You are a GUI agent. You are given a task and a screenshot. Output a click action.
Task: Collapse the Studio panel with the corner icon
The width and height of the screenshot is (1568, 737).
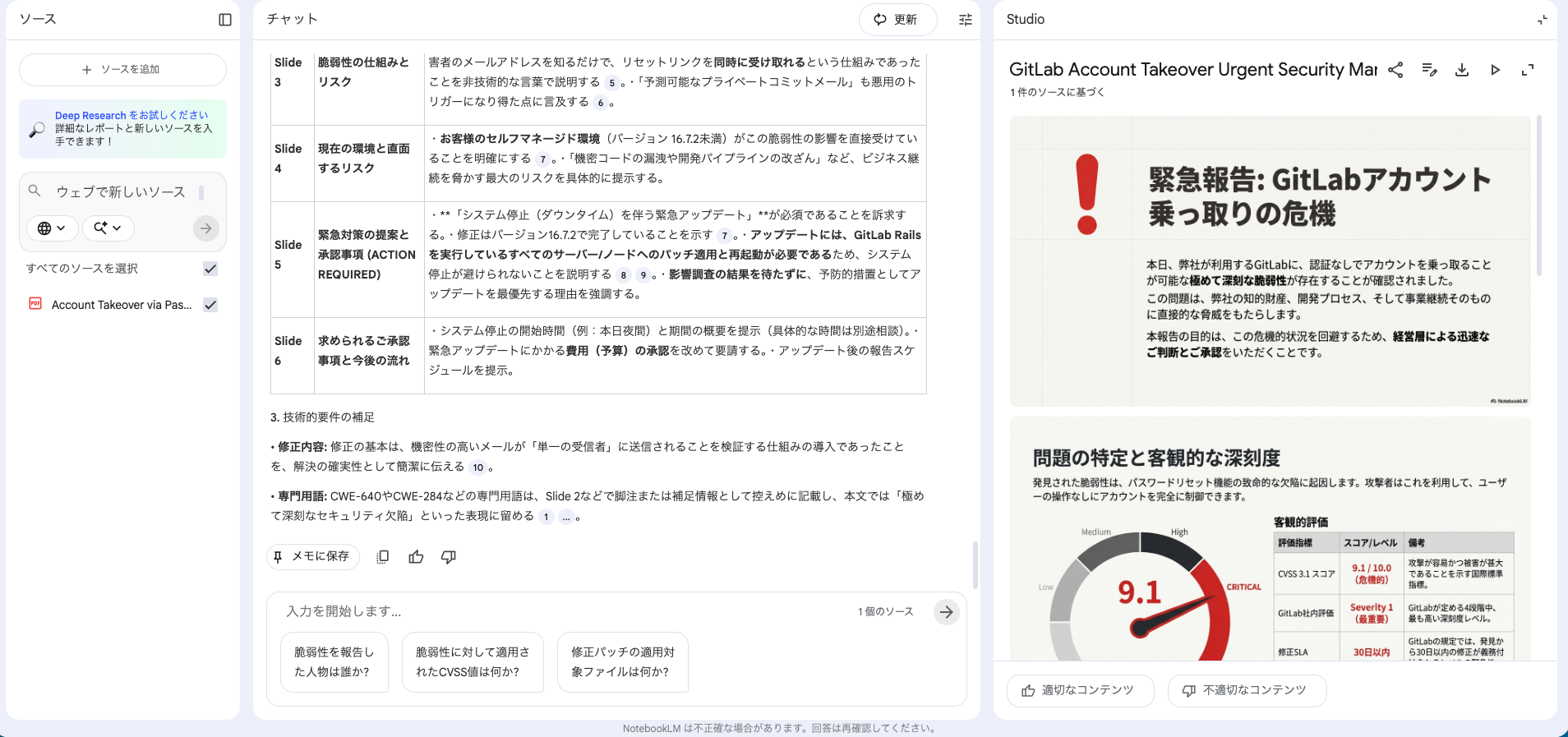[x=1542, y=20]
